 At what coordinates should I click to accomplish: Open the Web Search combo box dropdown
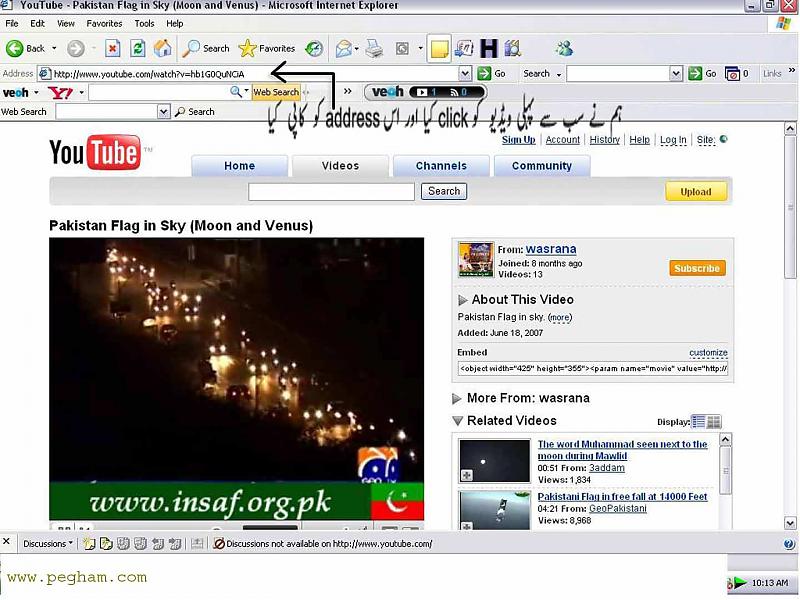pyautogui.click(x=163, y=111)
